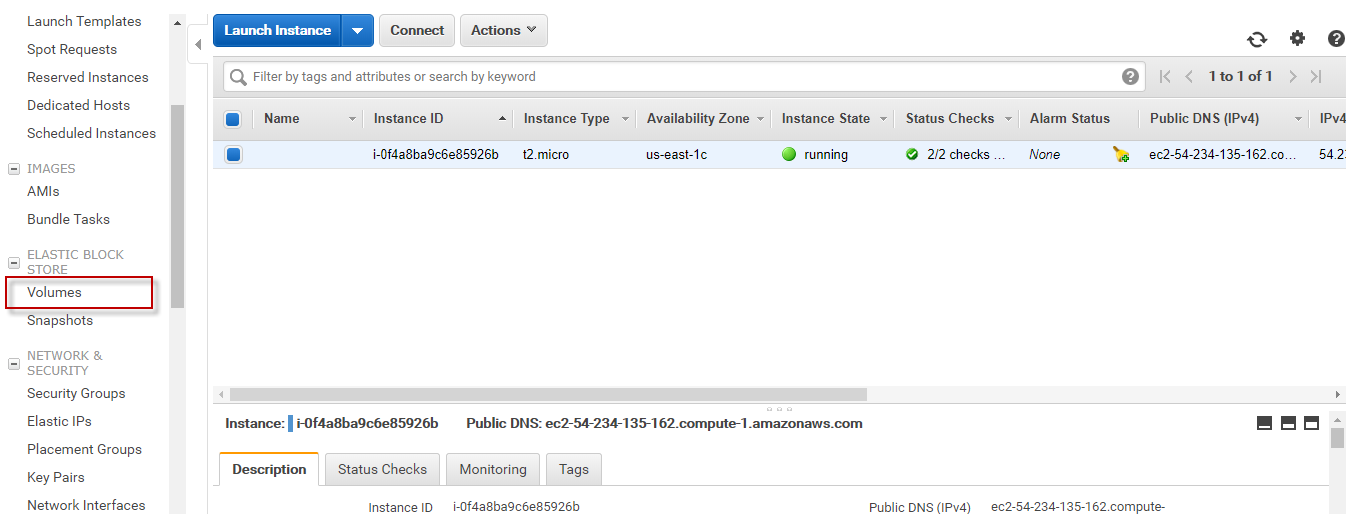Switch to the Monitoring tab

coord(493,469)
